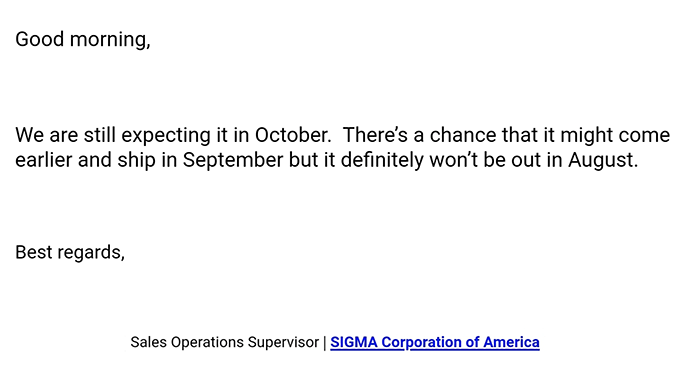This screenshot has width=700, height=371.
Task: Open the SIGMA Corporation of America link
Action: (435, 342)
